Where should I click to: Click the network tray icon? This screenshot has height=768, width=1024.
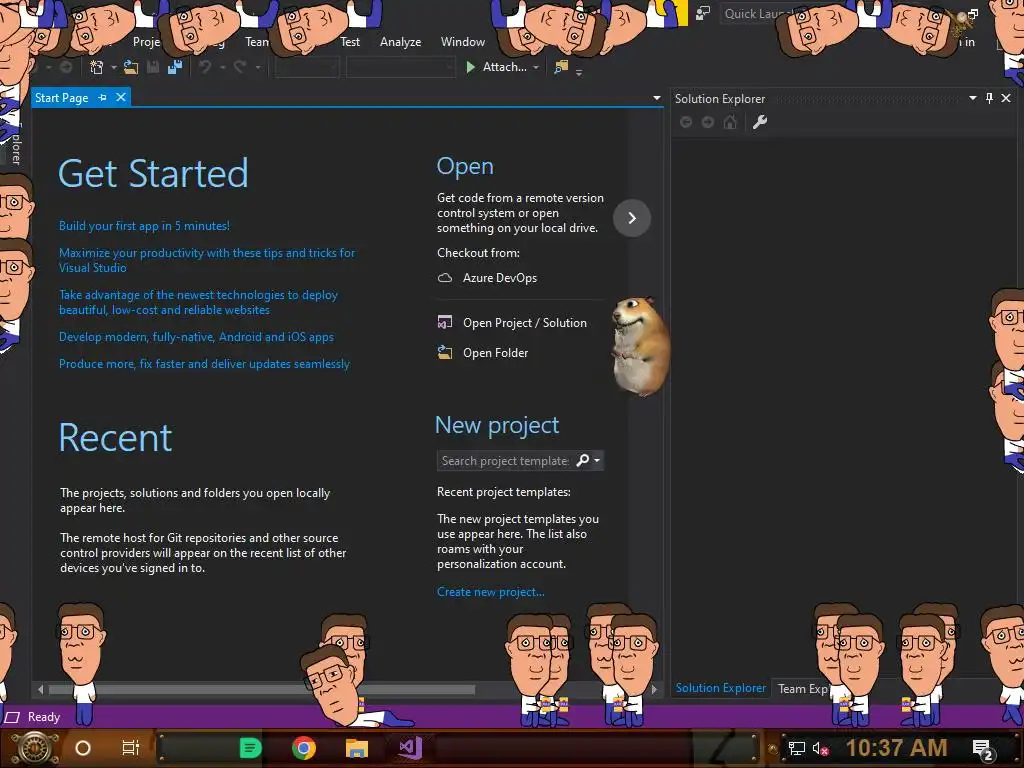pos(797,748)
